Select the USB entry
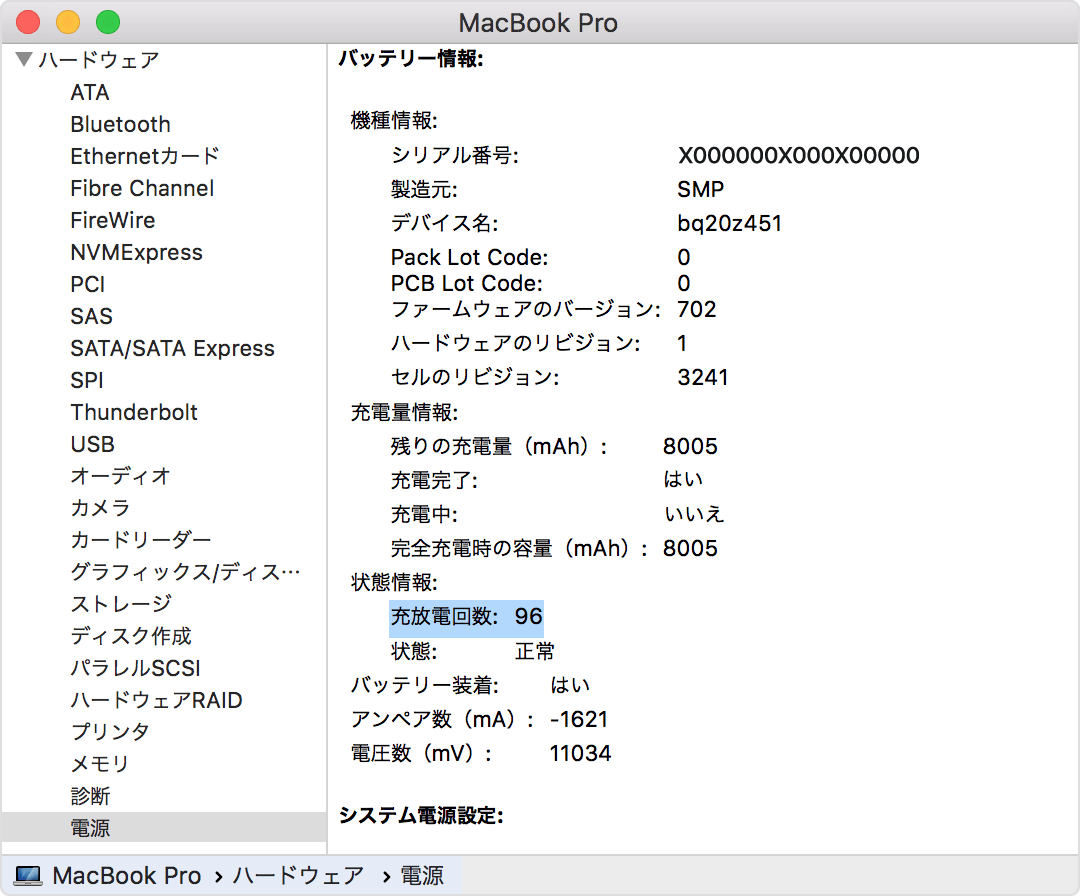Image resolution: width=1080 pixels, height=896 pixels. click(x=92, y=444)
